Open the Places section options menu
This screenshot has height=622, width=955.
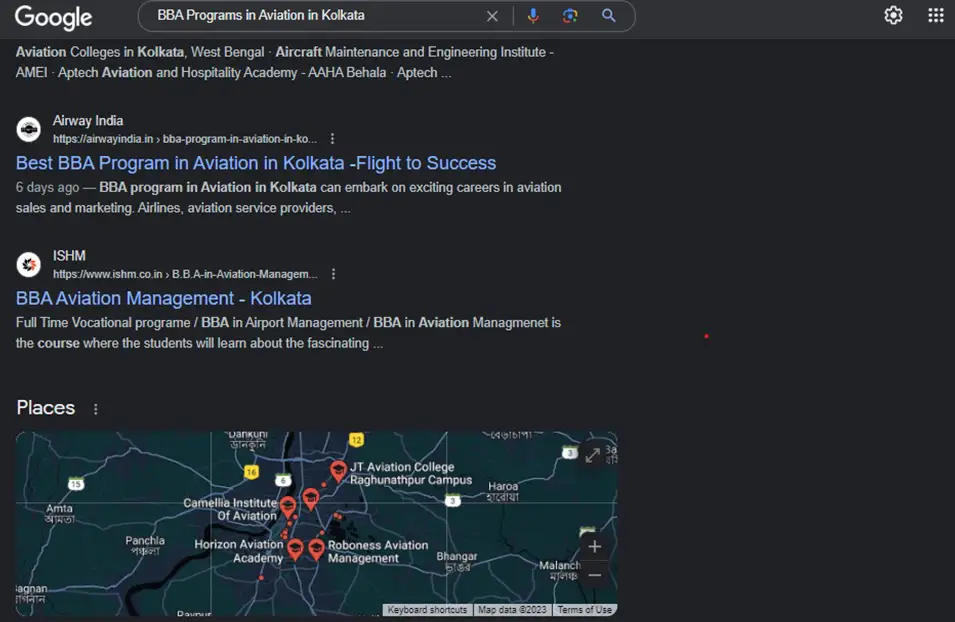(96, 409)
